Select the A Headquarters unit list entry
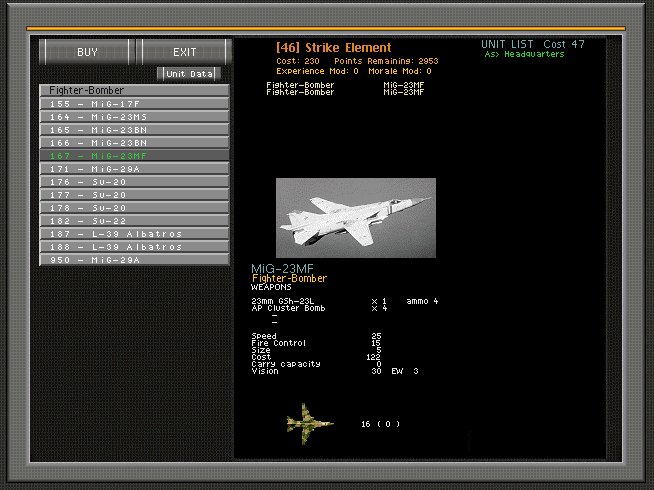This screenshot has height=490, width=654. click(x=524, y=55)
